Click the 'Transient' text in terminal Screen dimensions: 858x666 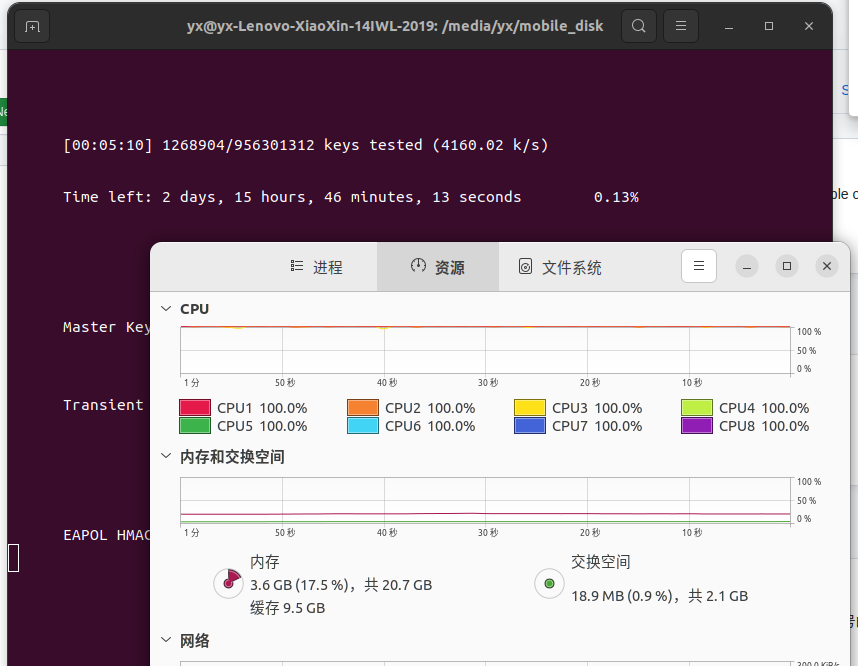pos(103,405)
